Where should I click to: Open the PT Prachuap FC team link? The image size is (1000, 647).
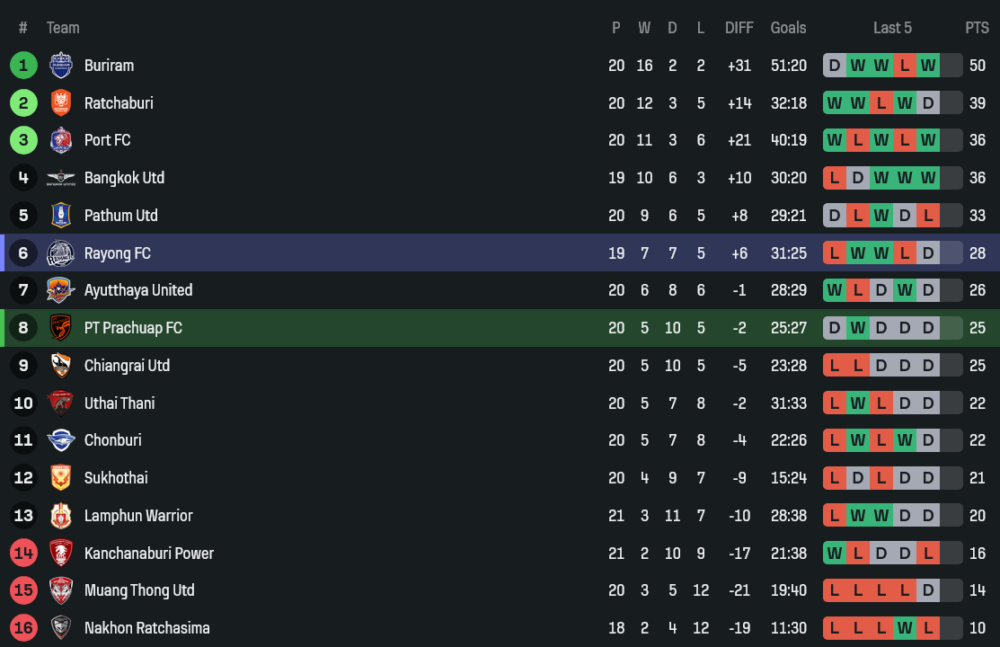[133, 328]
